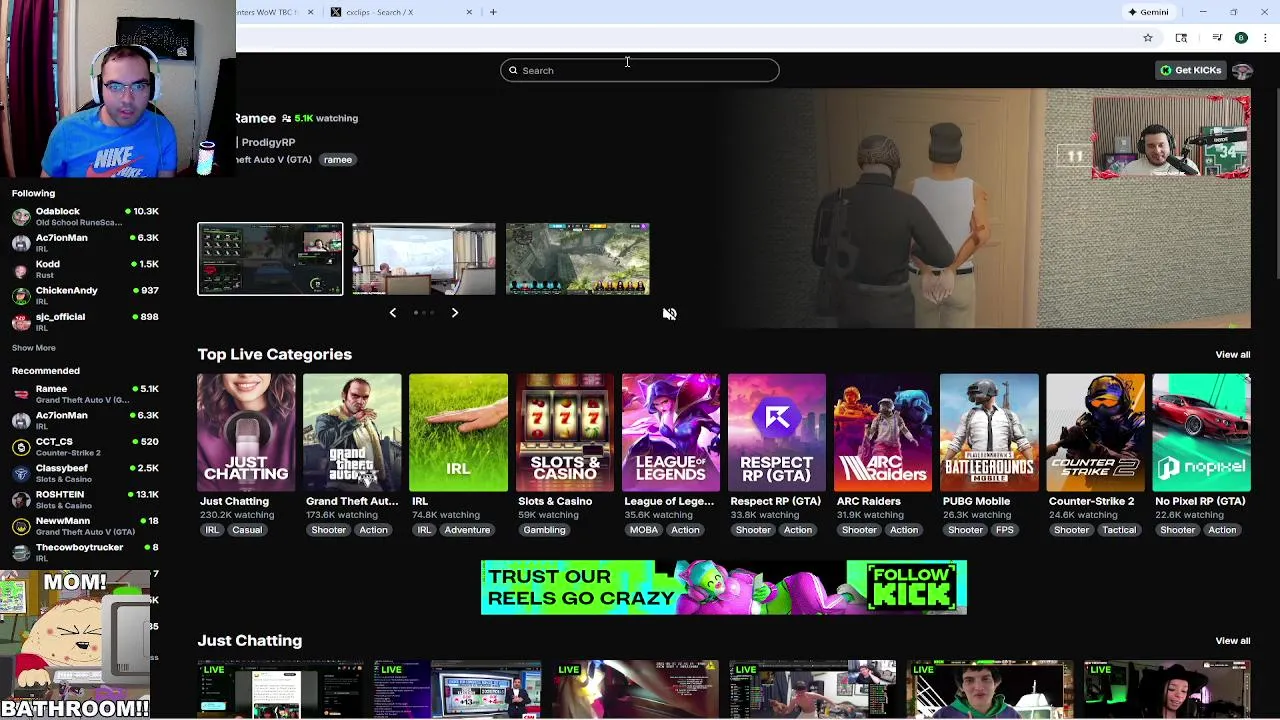The image size is (1280, 720).
Task: Click the Casual tag under Just Chatting
Action: point(247,530)
